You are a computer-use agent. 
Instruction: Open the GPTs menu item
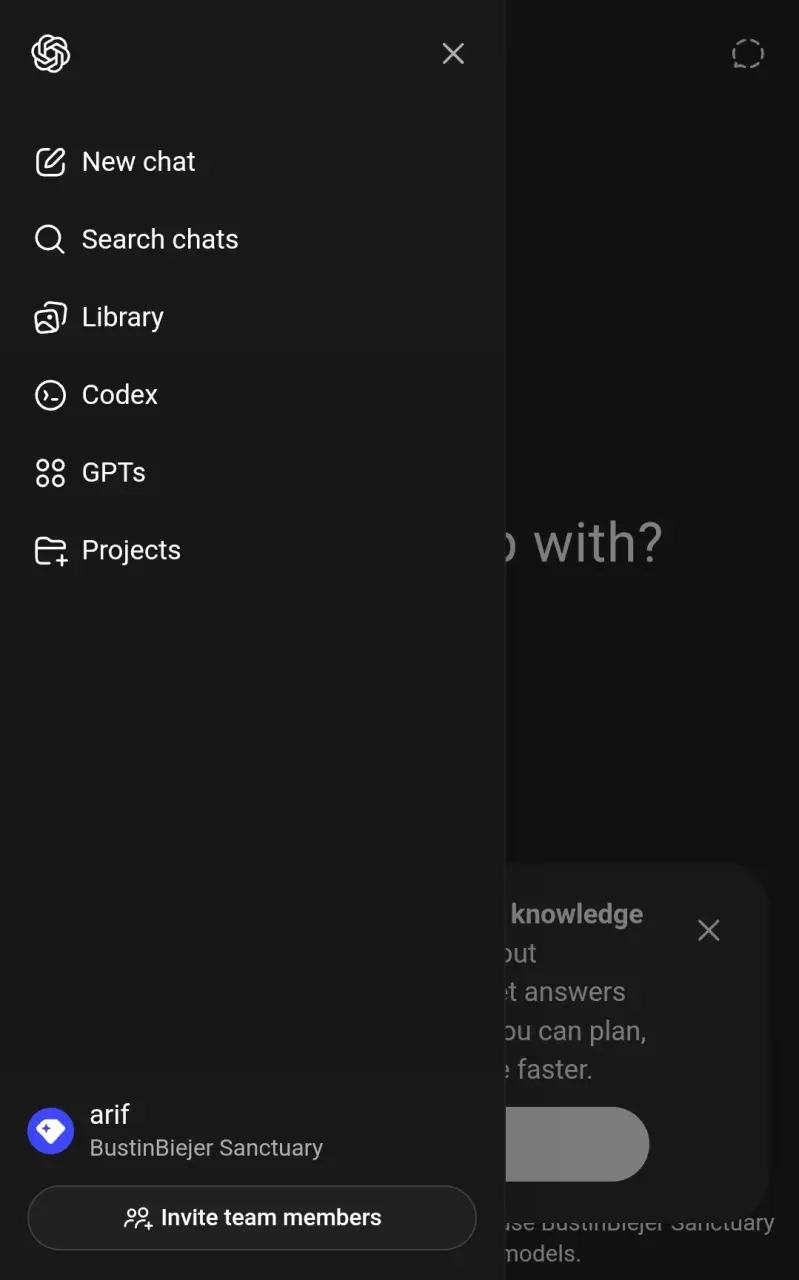(x=252, y=472)
